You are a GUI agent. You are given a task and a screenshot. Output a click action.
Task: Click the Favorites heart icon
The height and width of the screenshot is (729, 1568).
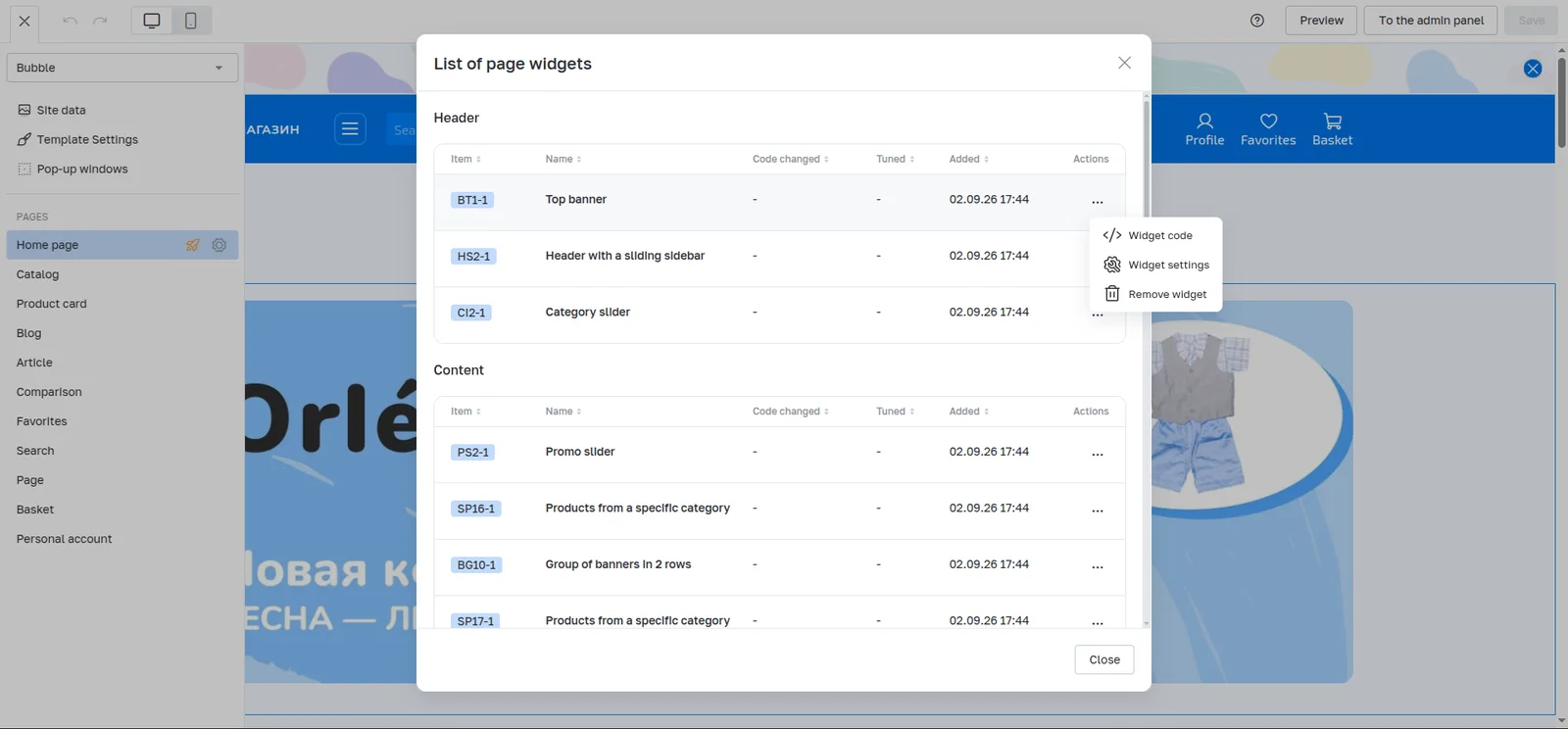[x=1268, y=121]
